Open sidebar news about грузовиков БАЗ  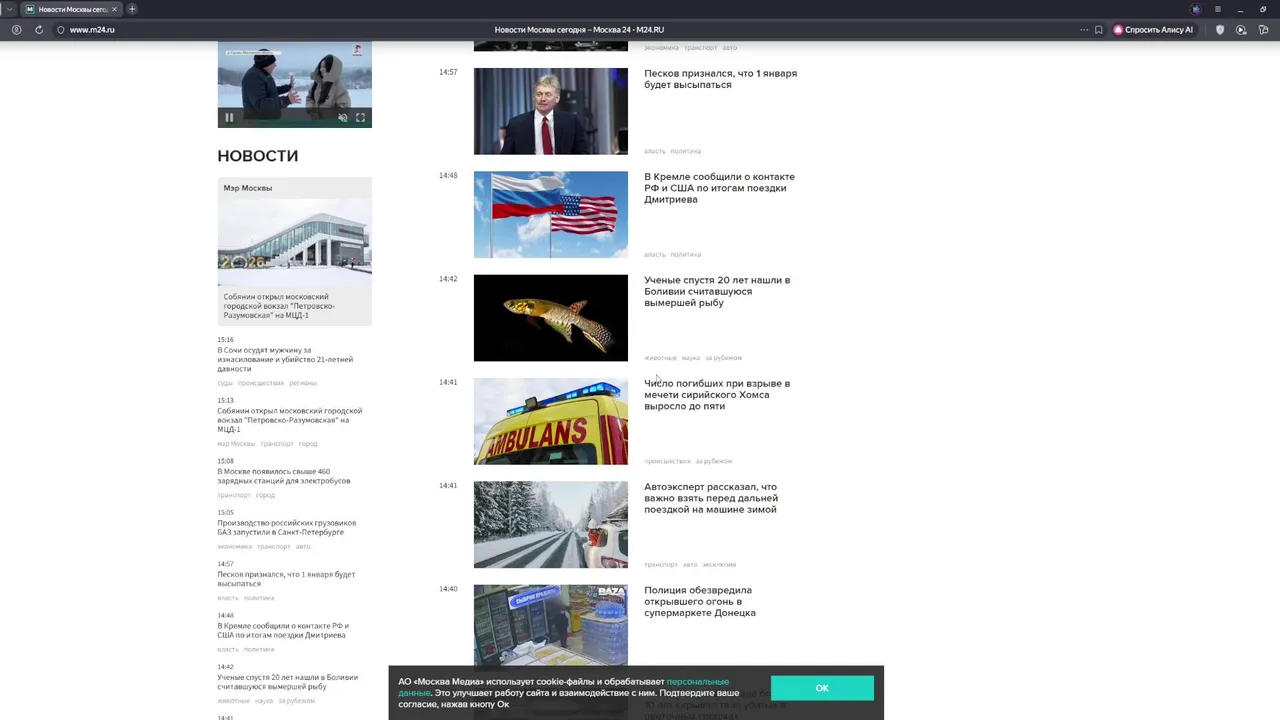(x=287, y=527)
